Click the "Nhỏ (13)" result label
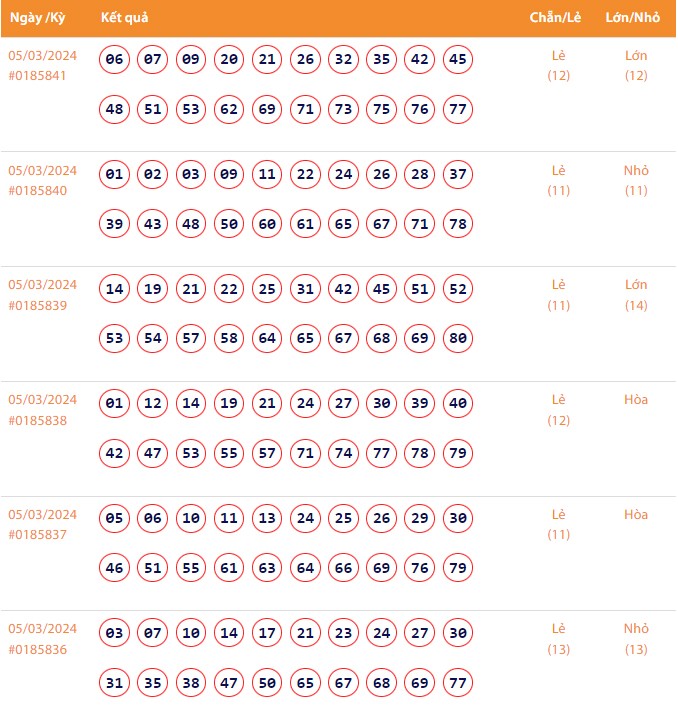This screenshot has height=717, width=678. coord(636,639)
